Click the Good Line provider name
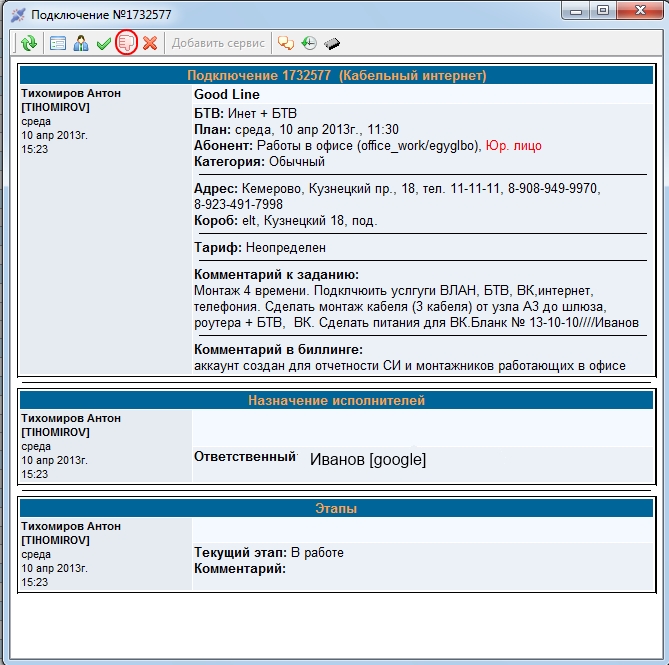The image size is (669, 665). pos(227,94)
